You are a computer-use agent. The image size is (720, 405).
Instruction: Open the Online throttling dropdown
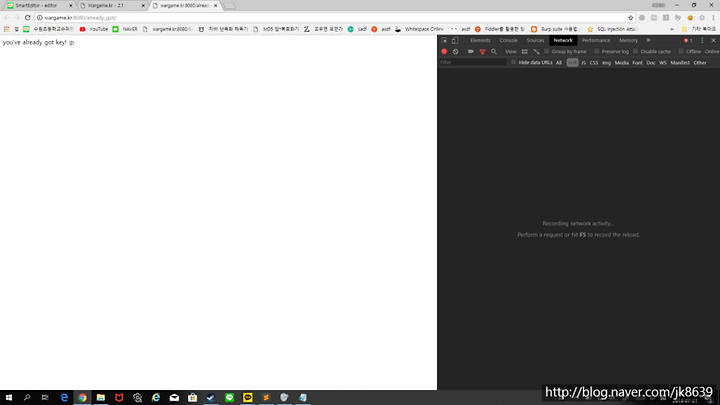click(712, 51)
